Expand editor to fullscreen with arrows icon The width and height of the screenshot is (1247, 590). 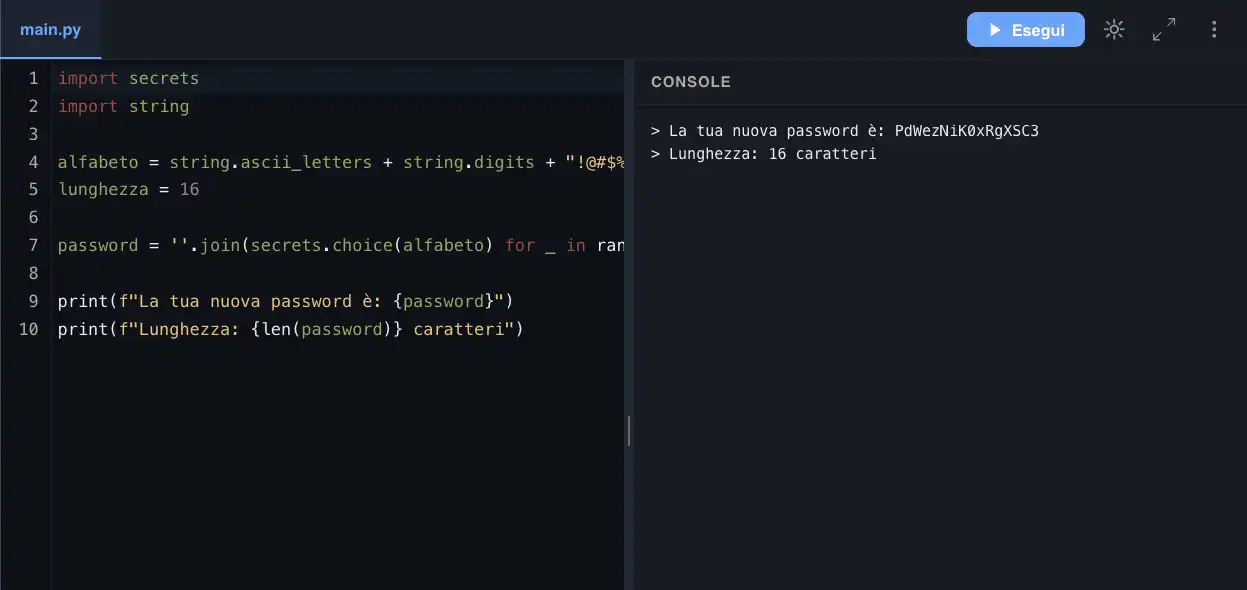[x=1164, y=30]
